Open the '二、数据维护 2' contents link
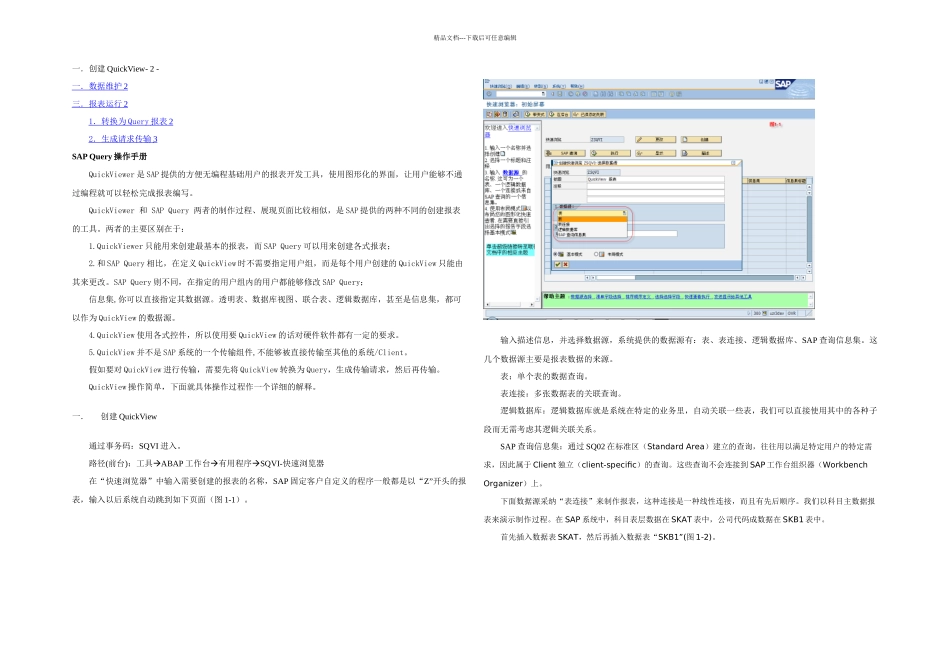 click(100, 86)
